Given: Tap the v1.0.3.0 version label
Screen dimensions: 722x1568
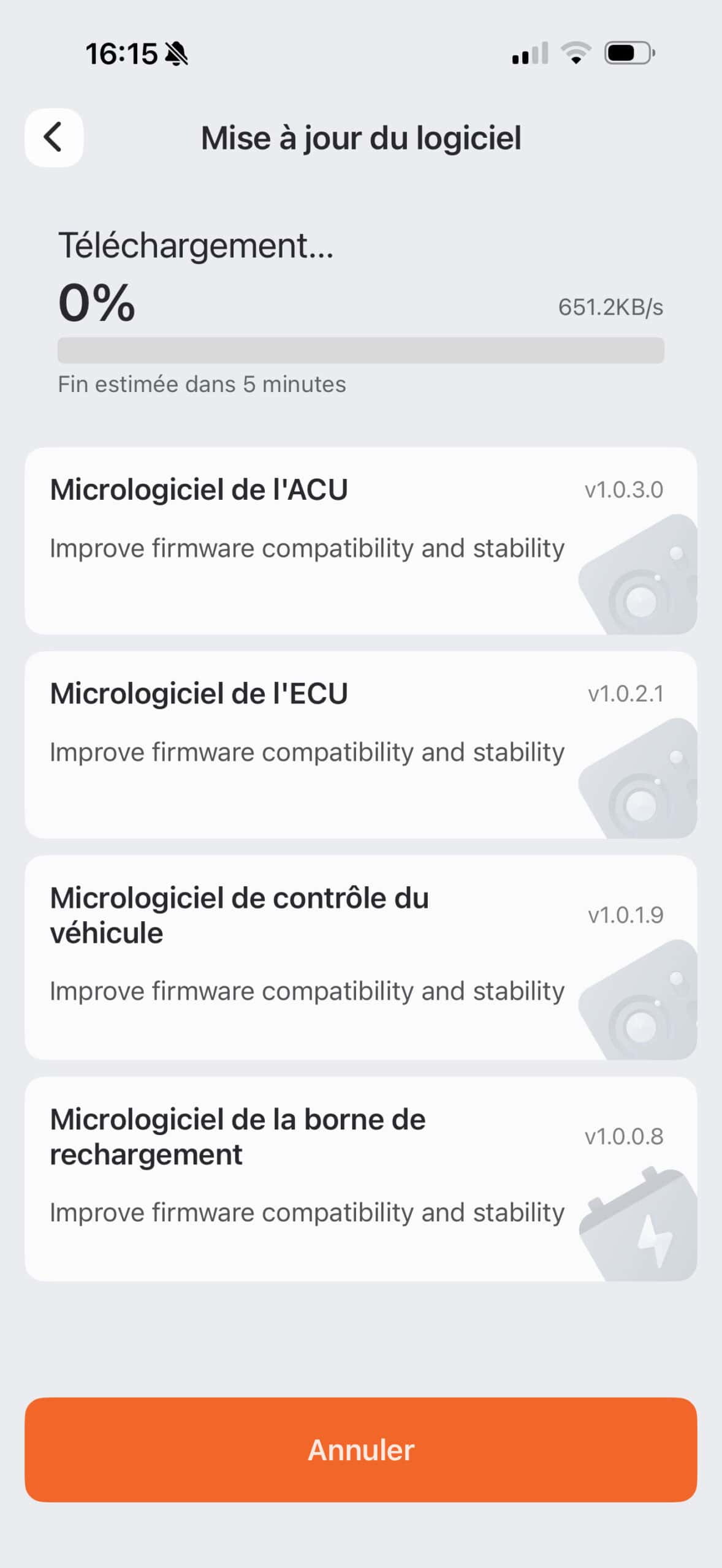Looking at the screenshot, I should [623, 490].
